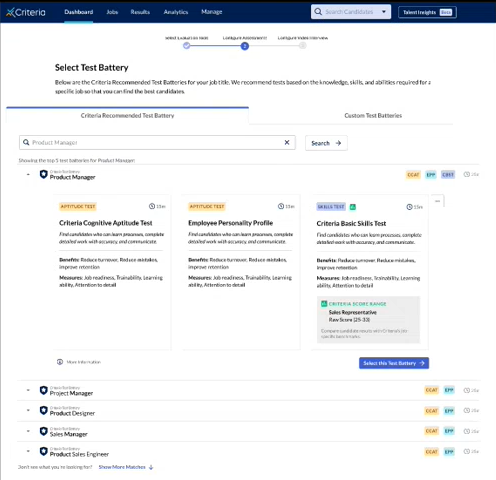Click the EPP tag on Sales Manager row

[449, 431]
